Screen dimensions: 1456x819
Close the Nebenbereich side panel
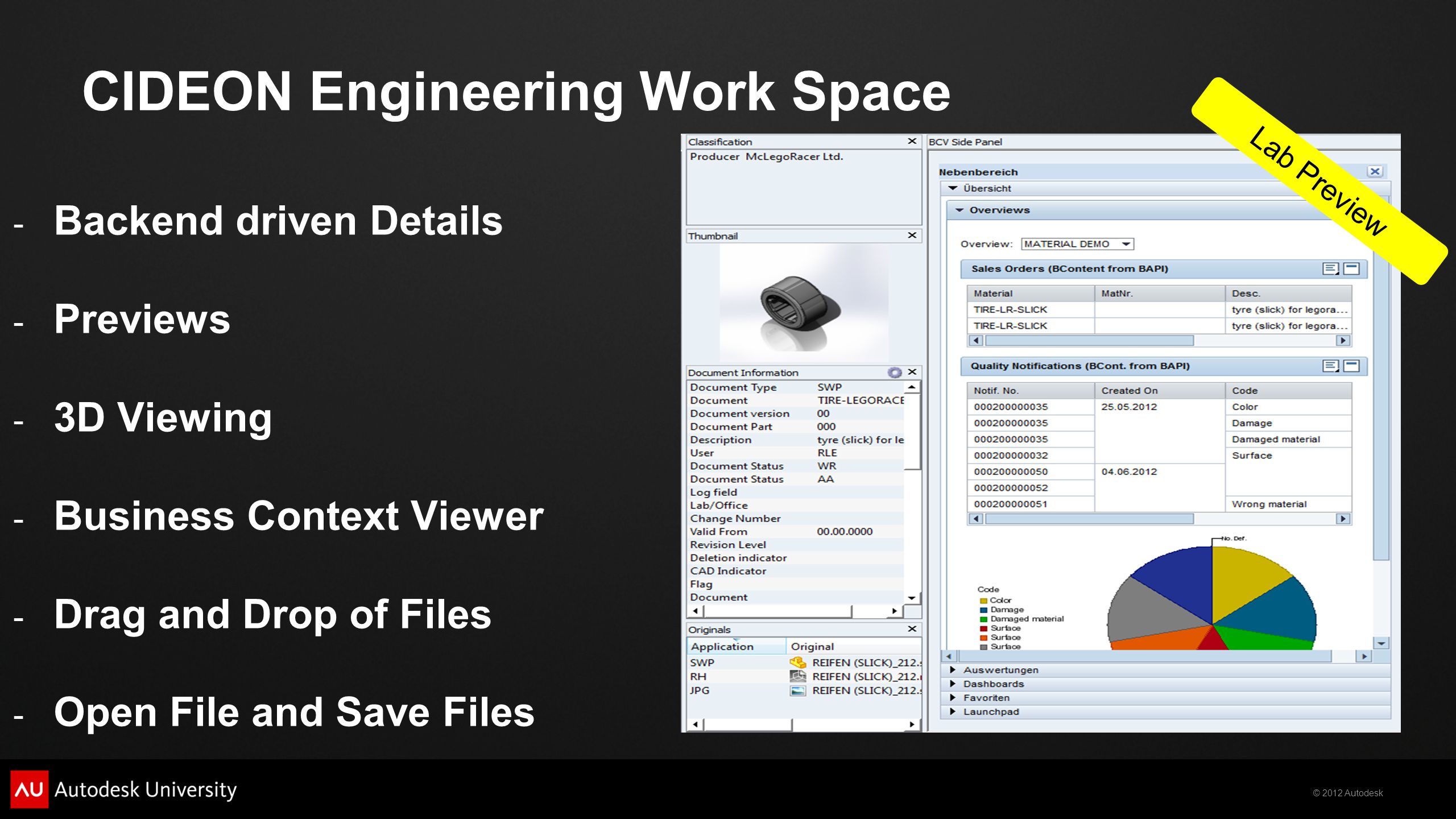pyautogui.click(x=1375, y=171)
